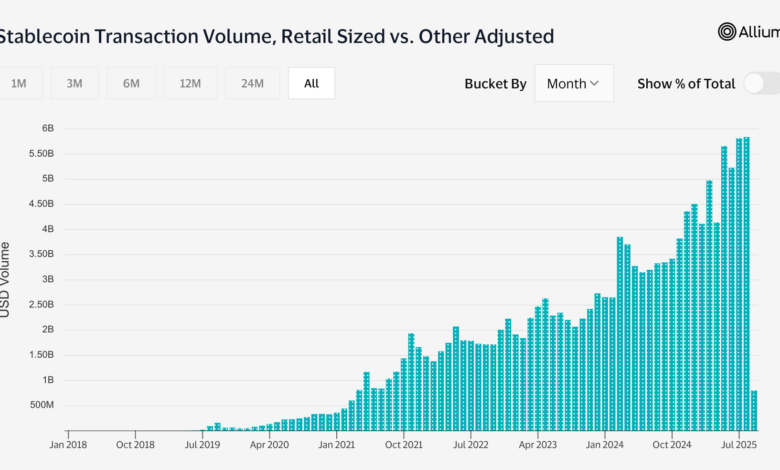Select the All time range button

[311, 84]
